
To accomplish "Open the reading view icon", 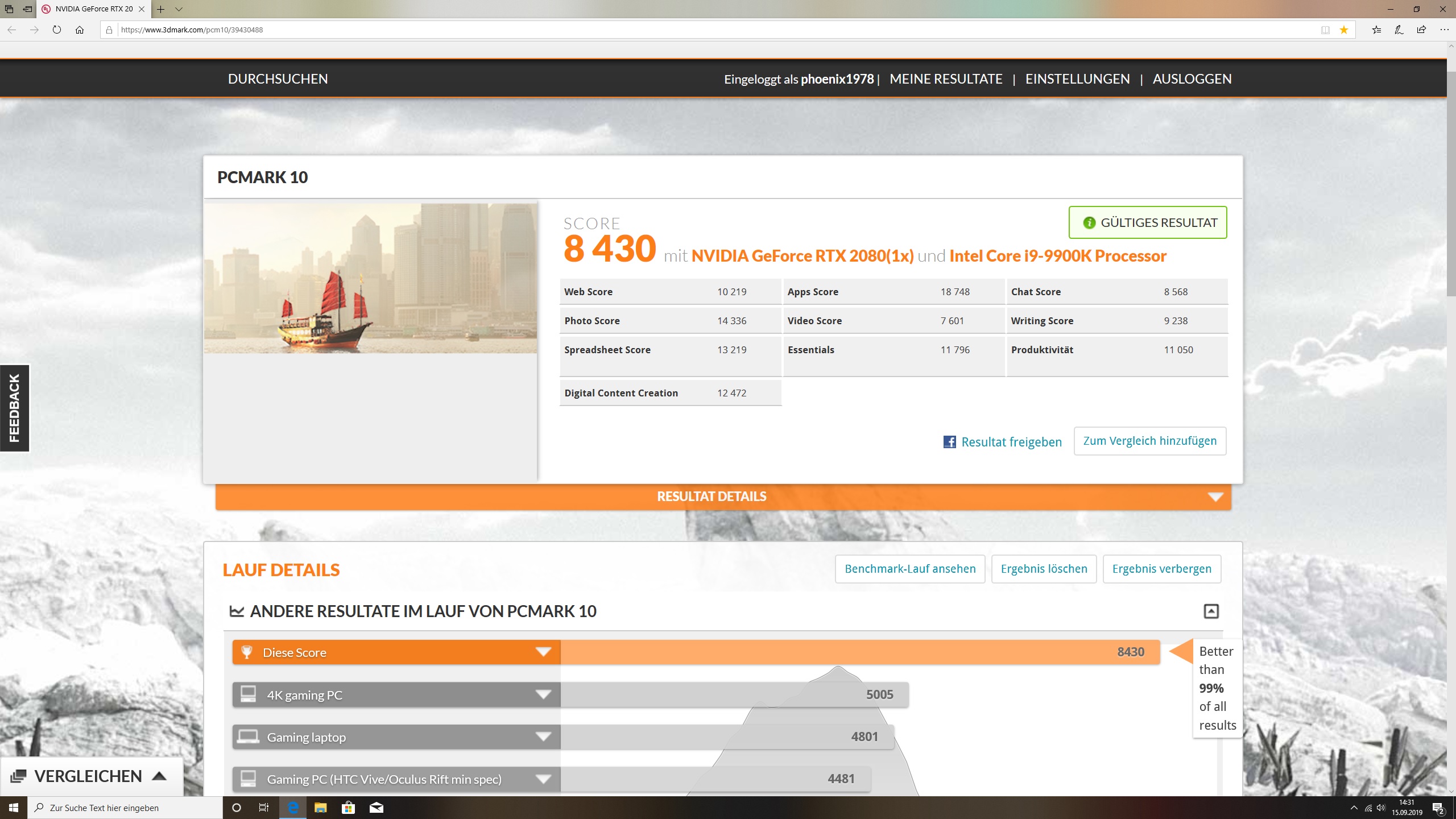I will click(1325, 30).
